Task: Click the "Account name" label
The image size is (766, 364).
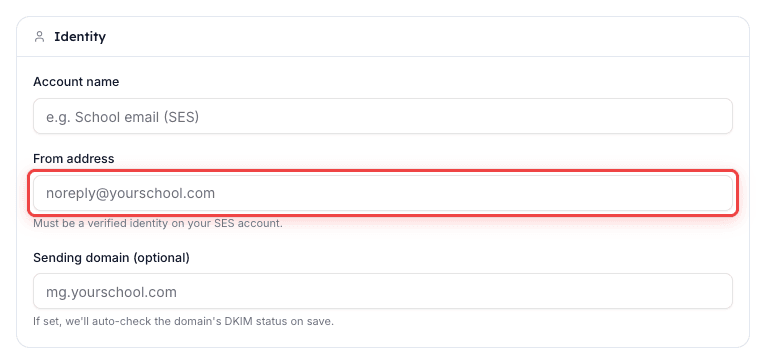Action: point(76,82)
